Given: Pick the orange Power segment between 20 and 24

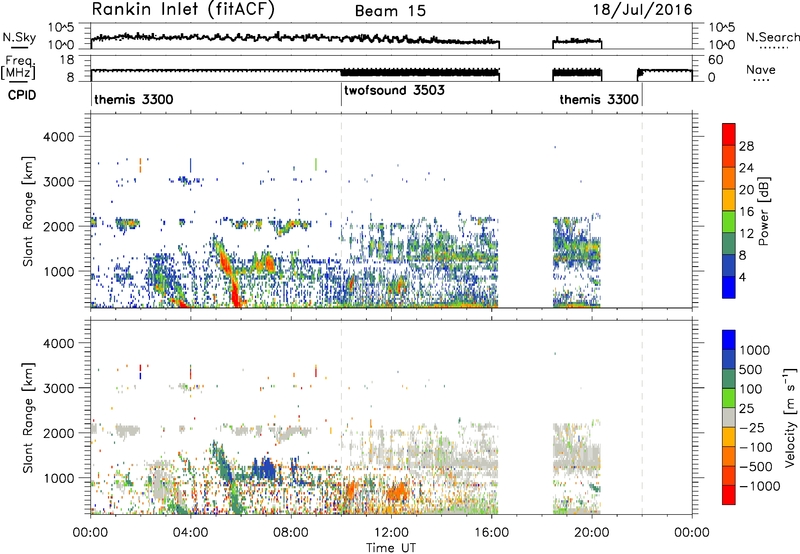Looking at the screenshot, I should coord(729,178).
